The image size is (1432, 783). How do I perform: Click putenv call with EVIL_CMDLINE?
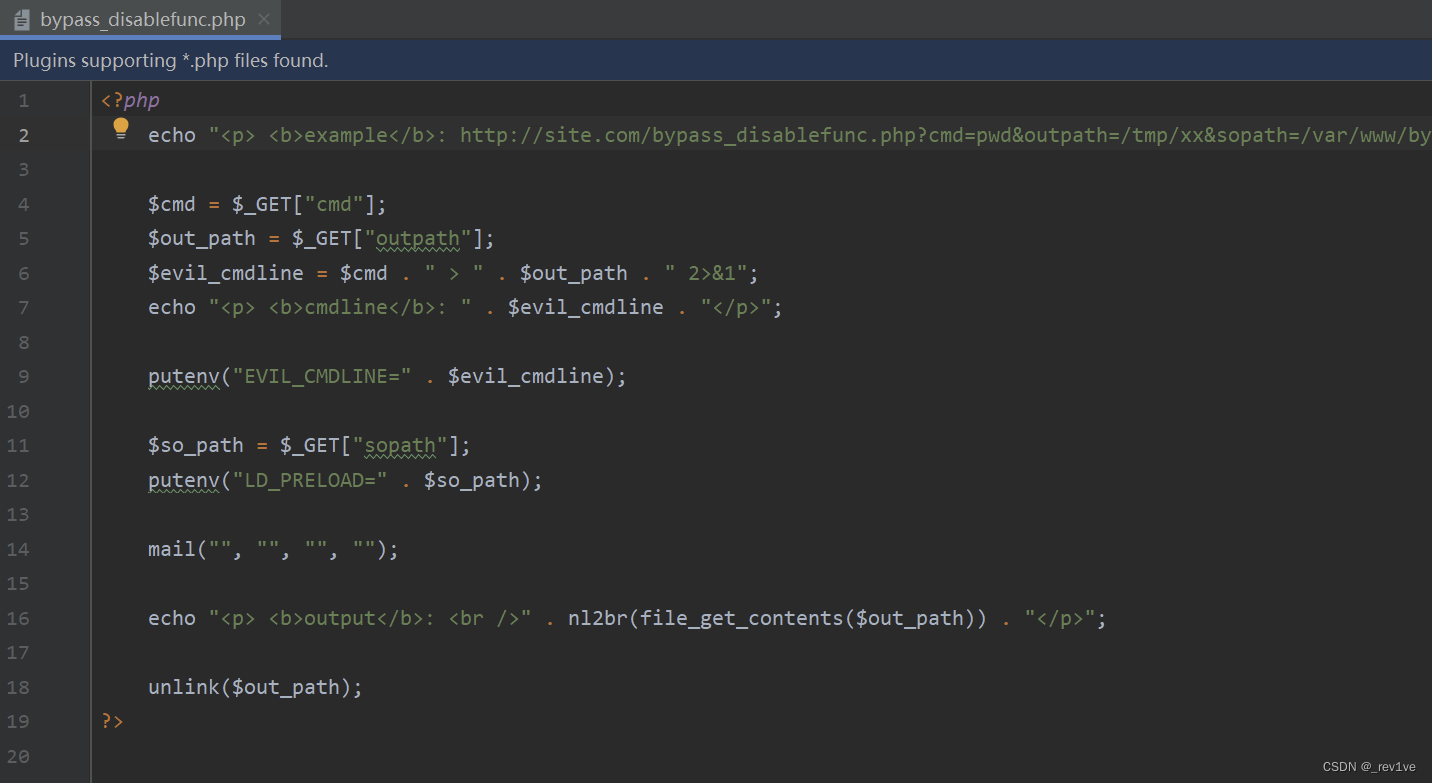[x=387, y=376]
